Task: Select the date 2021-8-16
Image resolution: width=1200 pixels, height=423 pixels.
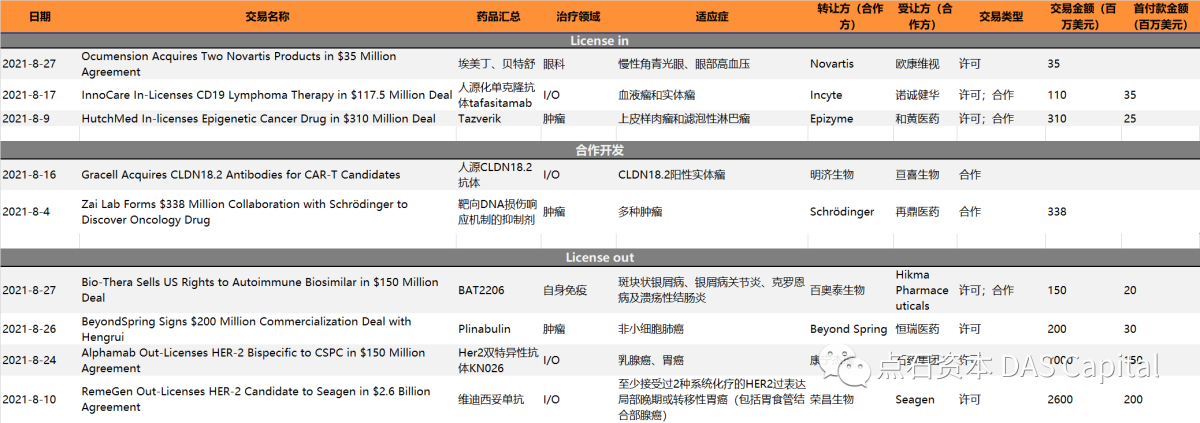Action: pyautogui.click(x=29, y=175)
